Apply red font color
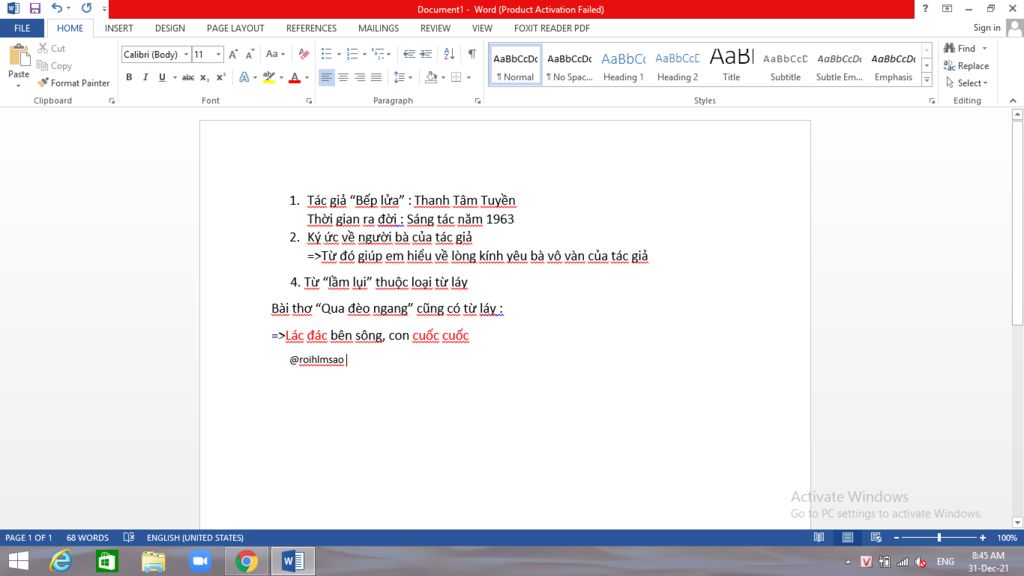Screen dimensions: 1024x576 (295, 77)
